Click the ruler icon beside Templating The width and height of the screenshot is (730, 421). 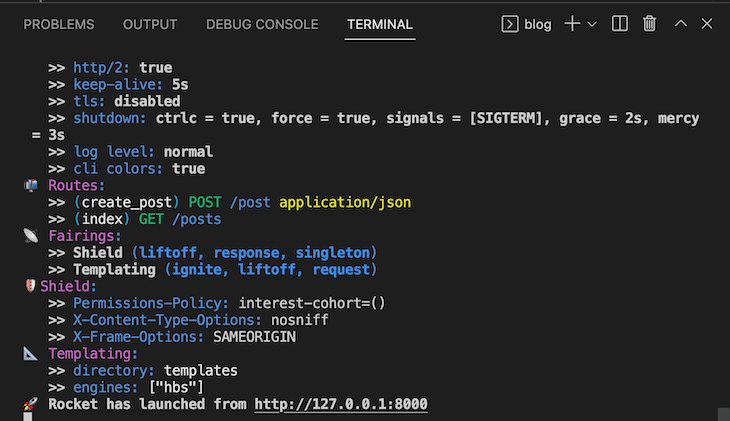pos(30,353)
